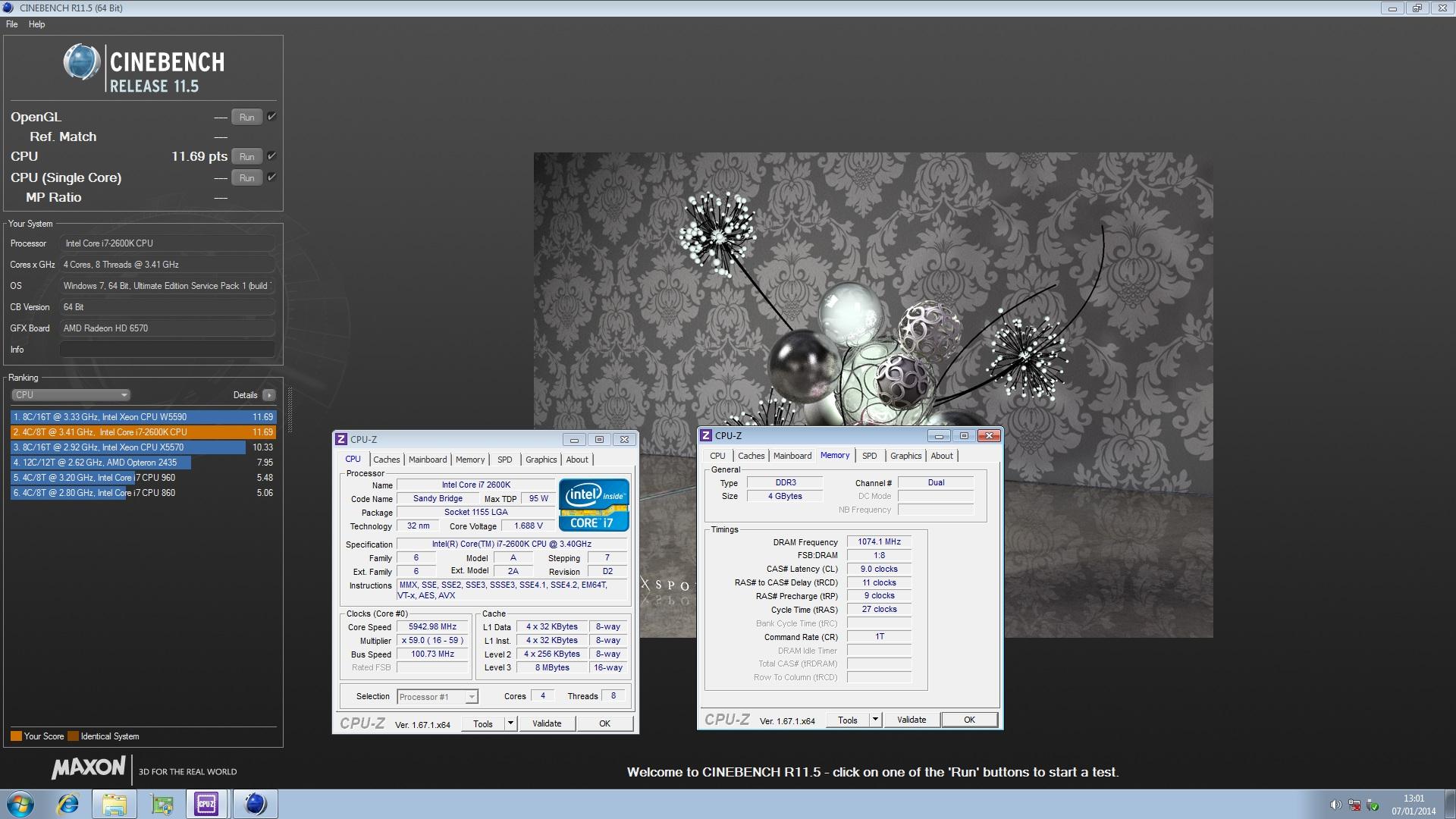Switch to Memory tab in left CPU-Z
Screen dimensions: 1456x819
coord(470,460)
